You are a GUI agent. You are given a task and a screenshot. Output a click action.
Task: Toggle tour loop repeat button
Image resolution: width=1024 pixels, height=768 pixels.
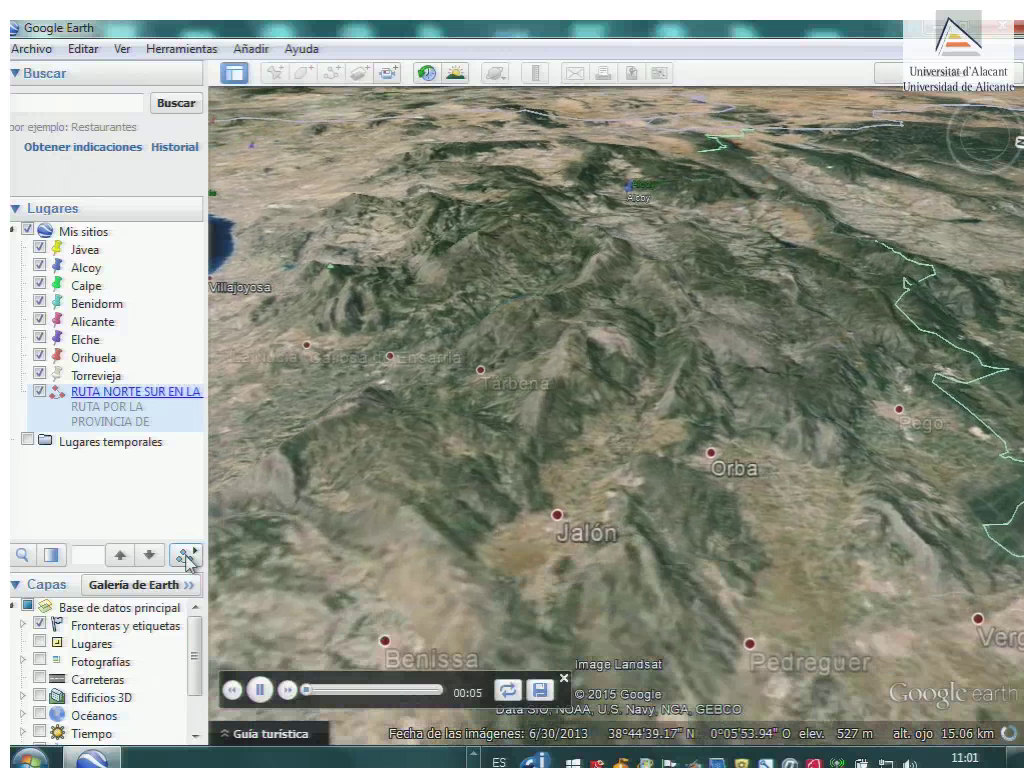508,690
